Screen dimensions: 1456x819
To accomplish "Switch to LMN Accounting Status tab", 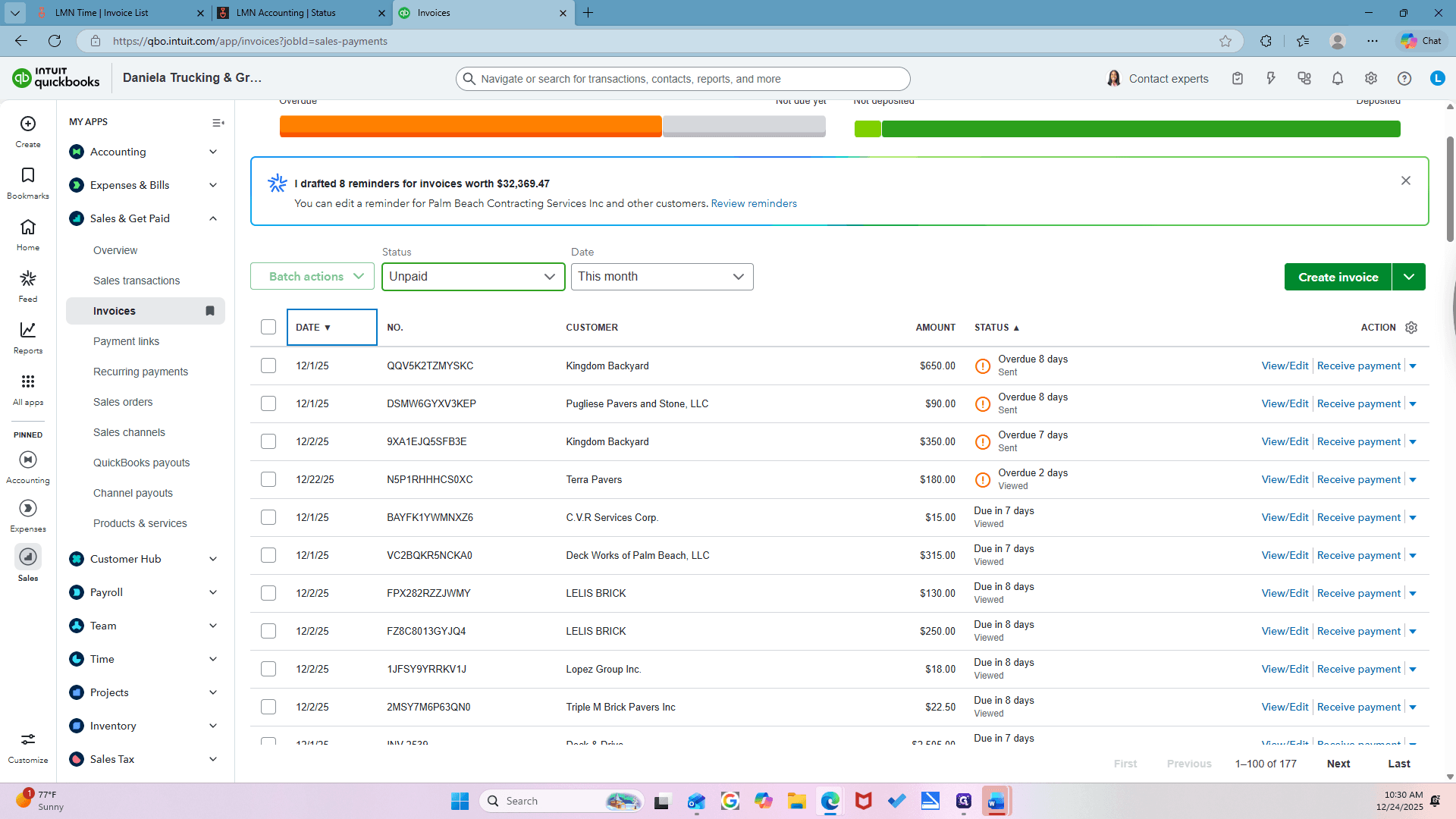I will coord(301,13).
